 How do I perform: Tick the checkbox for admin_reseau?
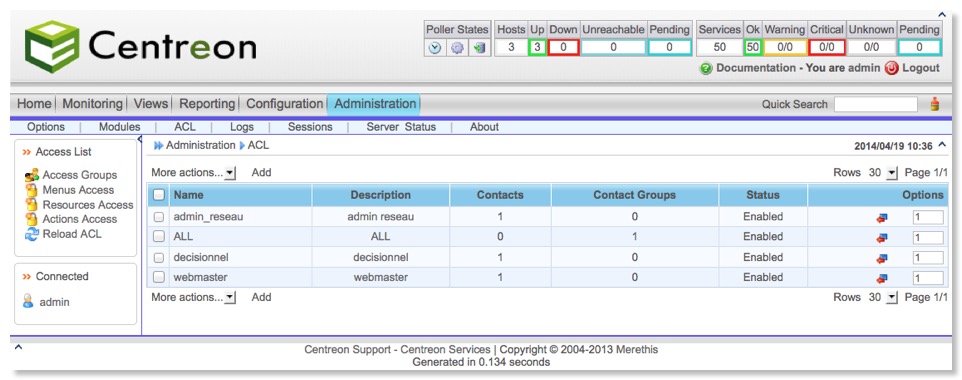(159, 217)
